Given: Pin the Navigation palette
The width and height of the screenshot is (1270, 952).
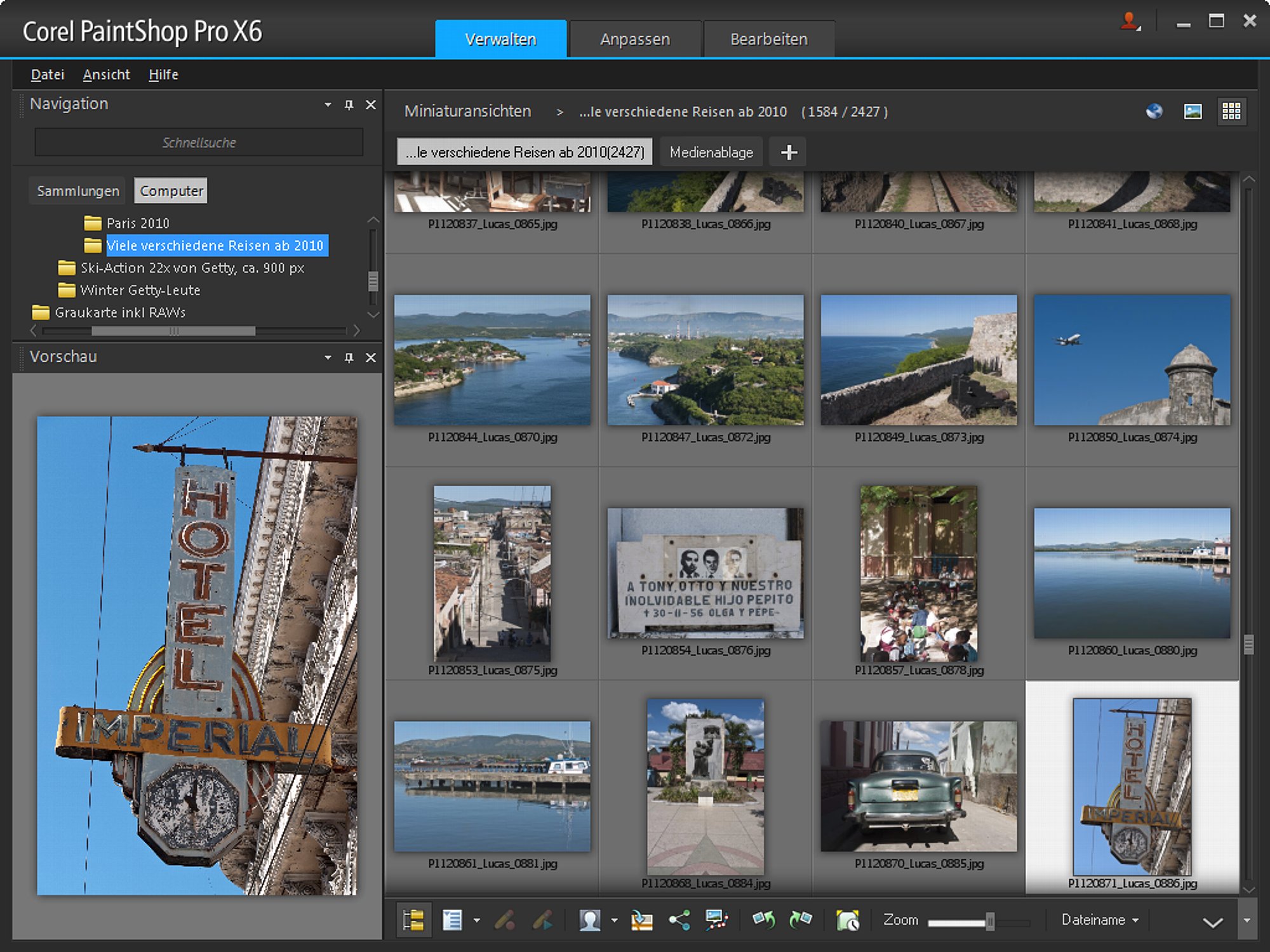Looking at the screenshot, I should tap(349, 105).
